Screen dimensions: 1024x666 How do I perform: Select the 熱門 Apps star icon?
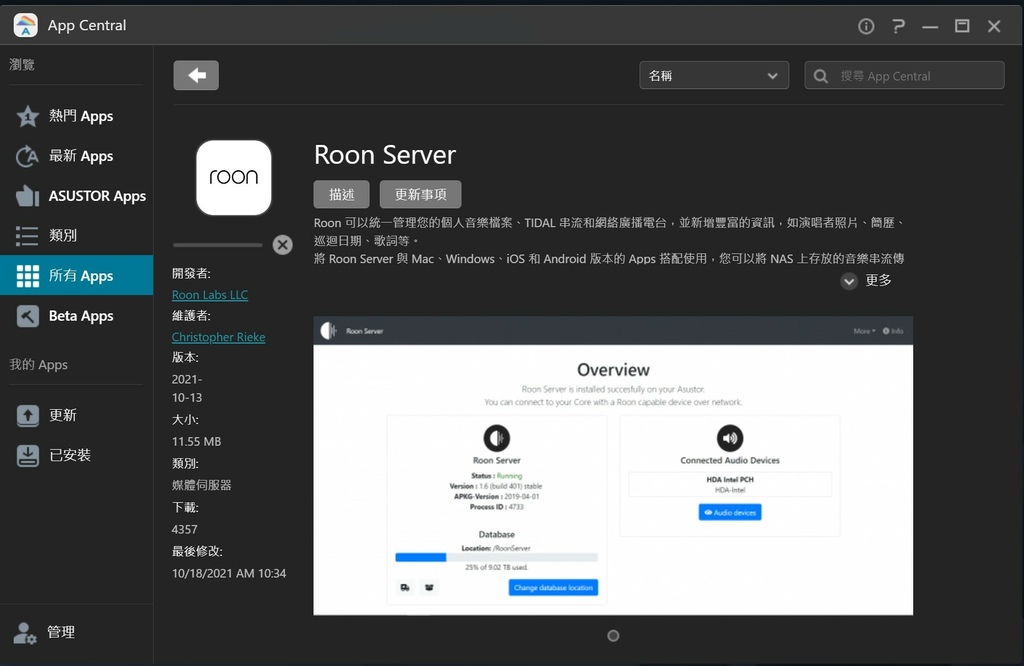(27, 116)
